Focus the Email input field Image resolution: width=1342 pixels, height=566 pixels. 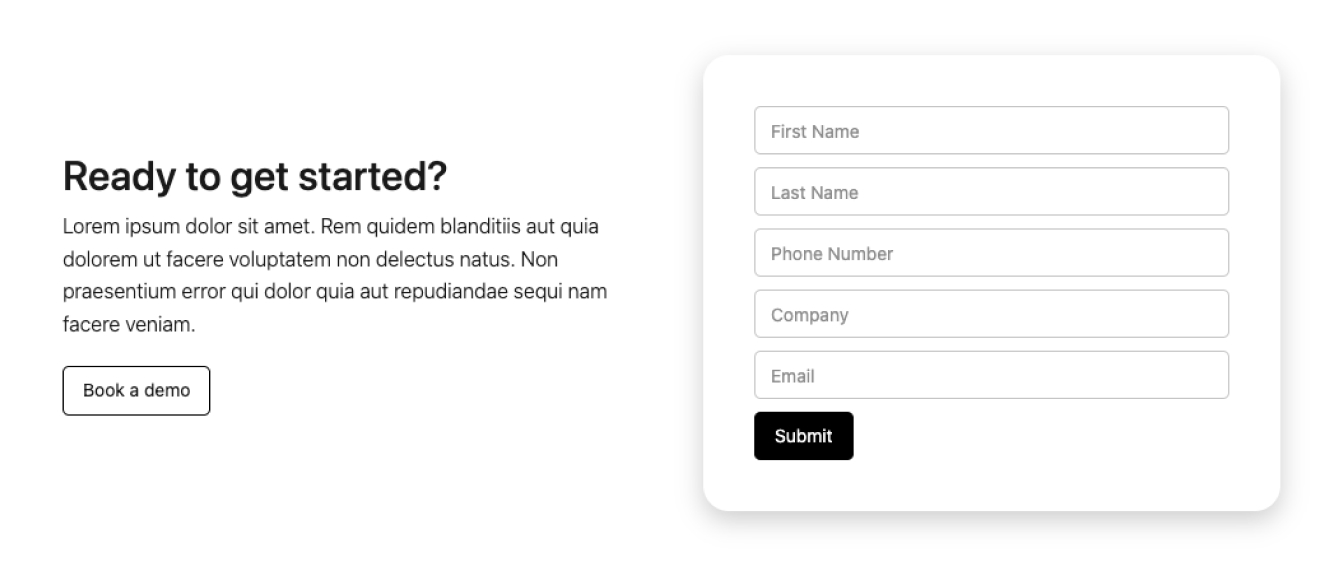pos(991,375)
